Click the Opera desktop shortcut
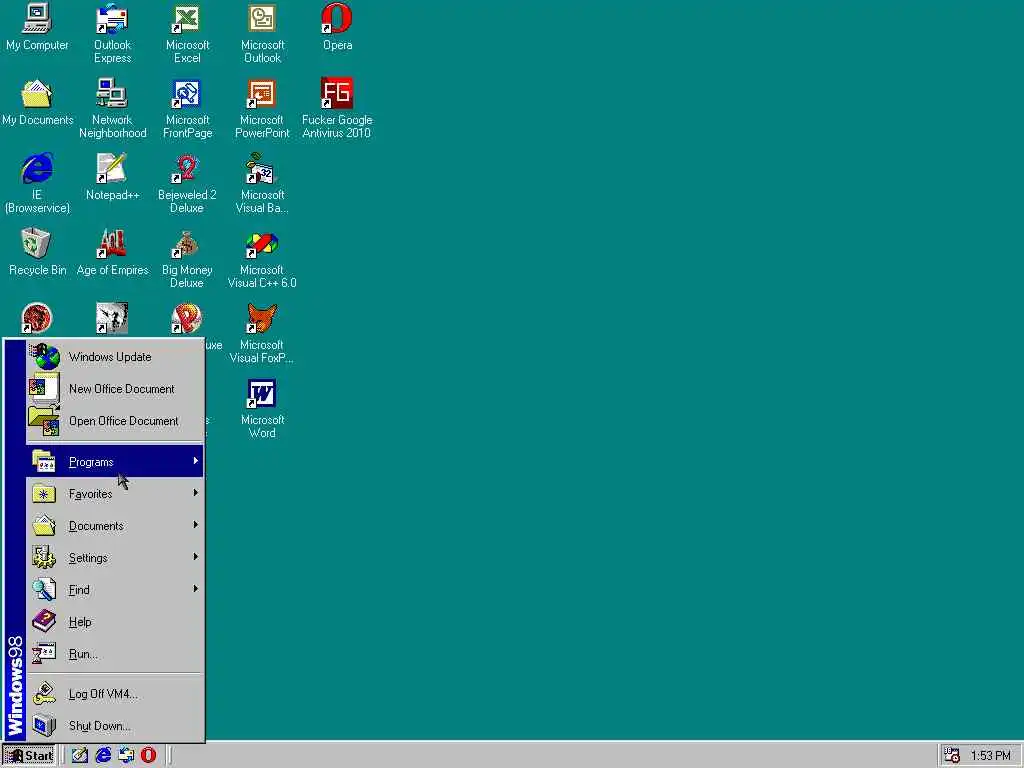Viewport: 1024px width, 768px height. (337, 26)
